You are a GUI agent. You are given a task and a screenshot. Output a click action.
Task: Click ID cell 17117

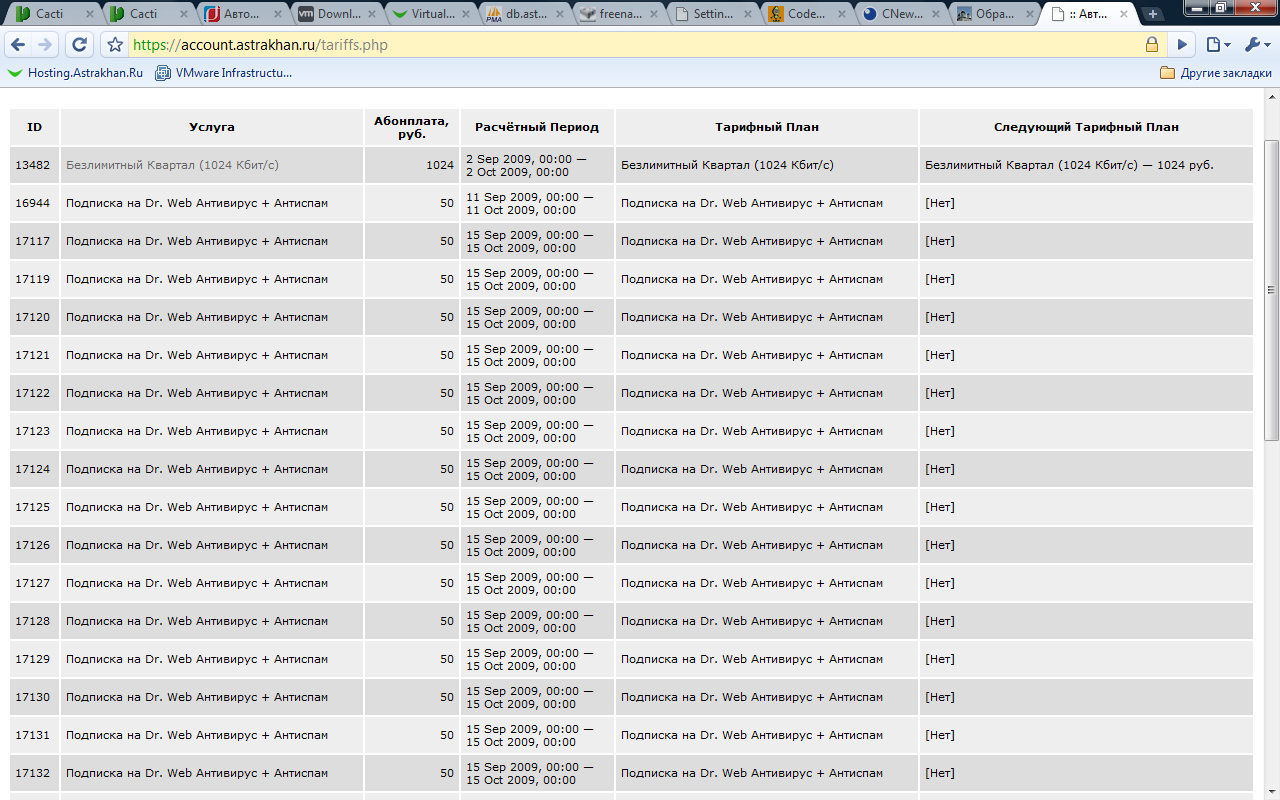(x=35, y=241)
